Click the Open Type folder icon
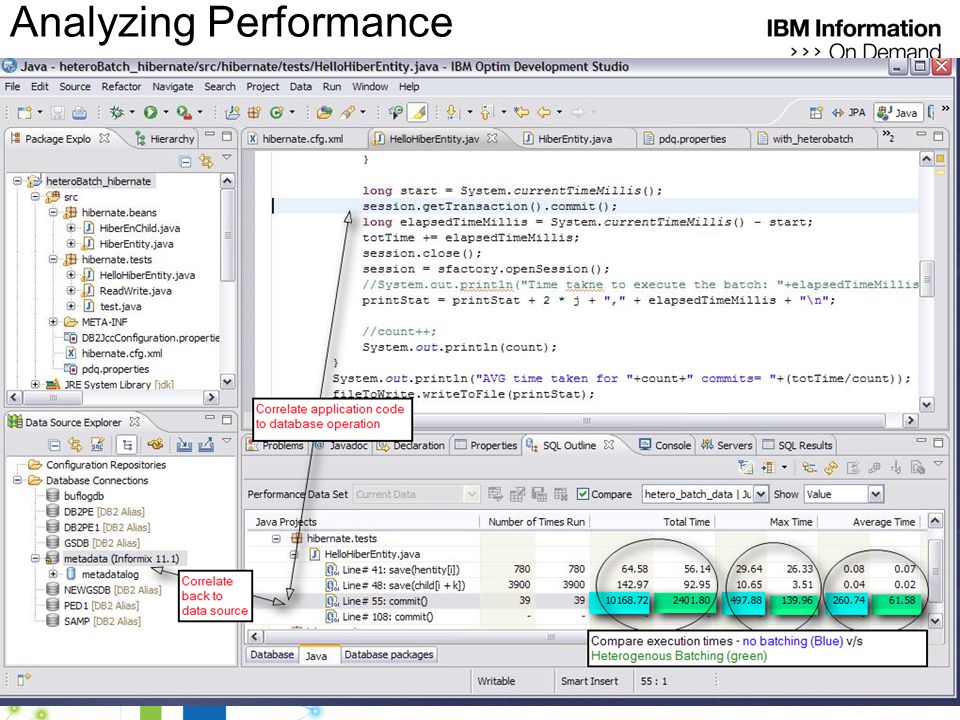 click(x=324, y=112)
